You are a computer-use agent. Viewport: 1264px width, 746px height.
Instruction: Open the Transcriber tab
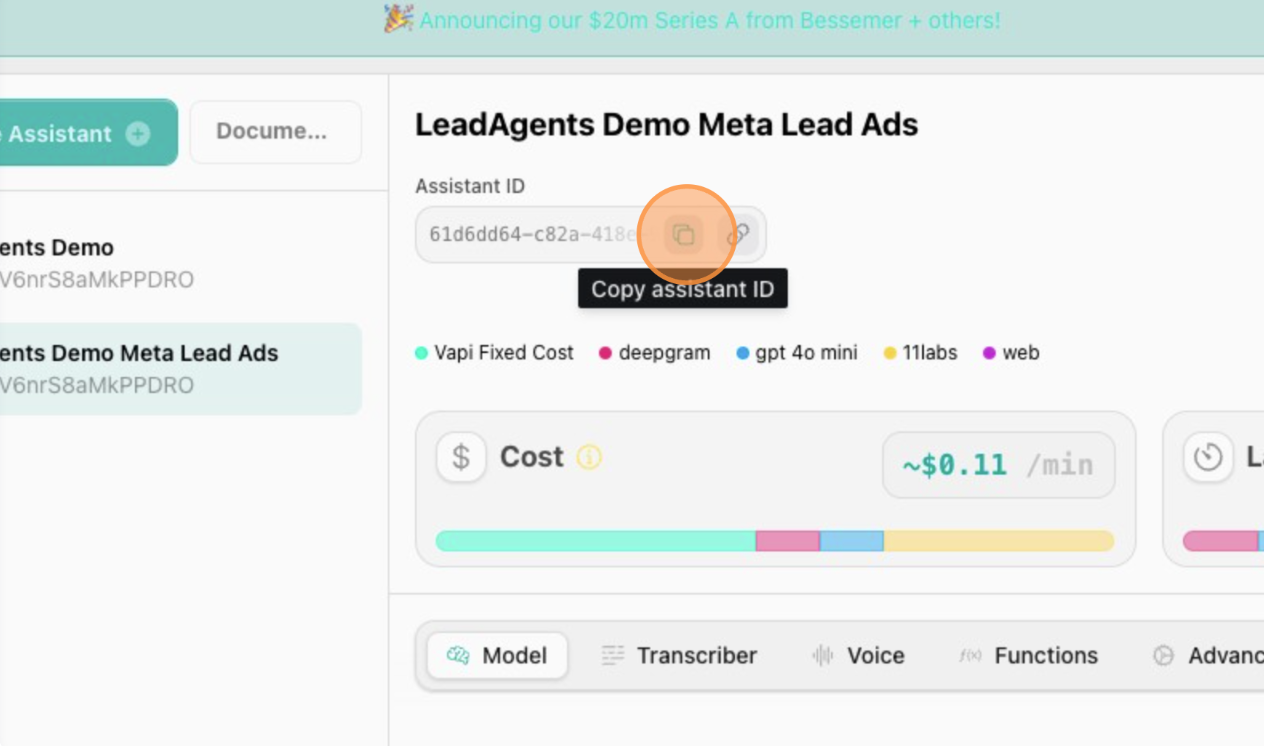pos(679,656)
